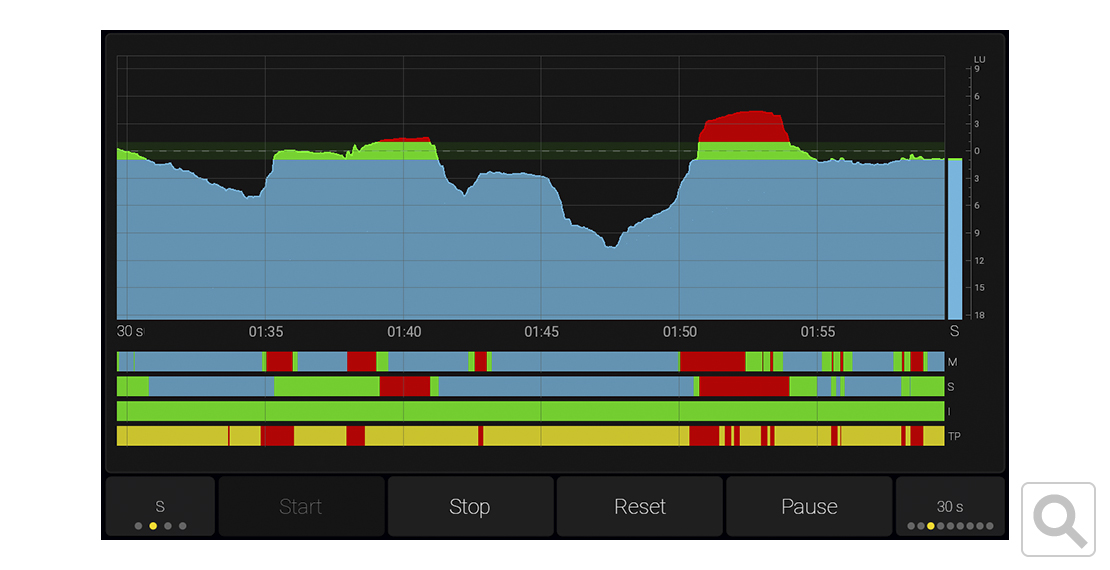1110x570 pixels.
Task: Pause the loudness measurement
Action: click(808, 506)
